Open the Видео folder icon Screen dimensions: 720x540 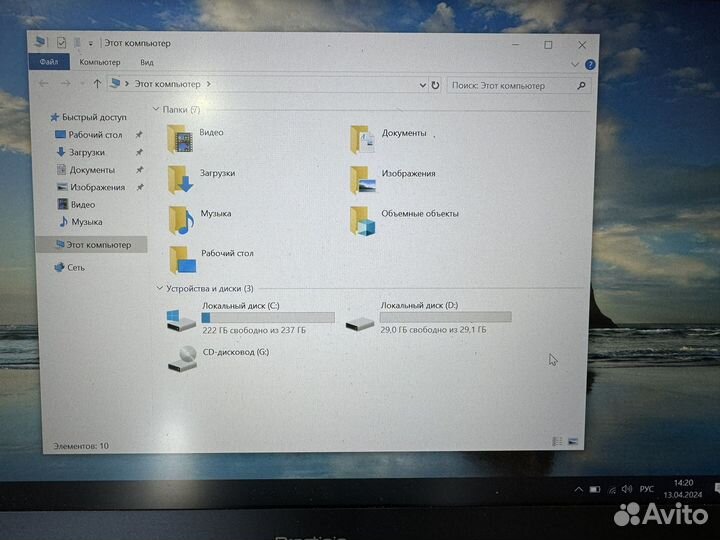point(180,139)
